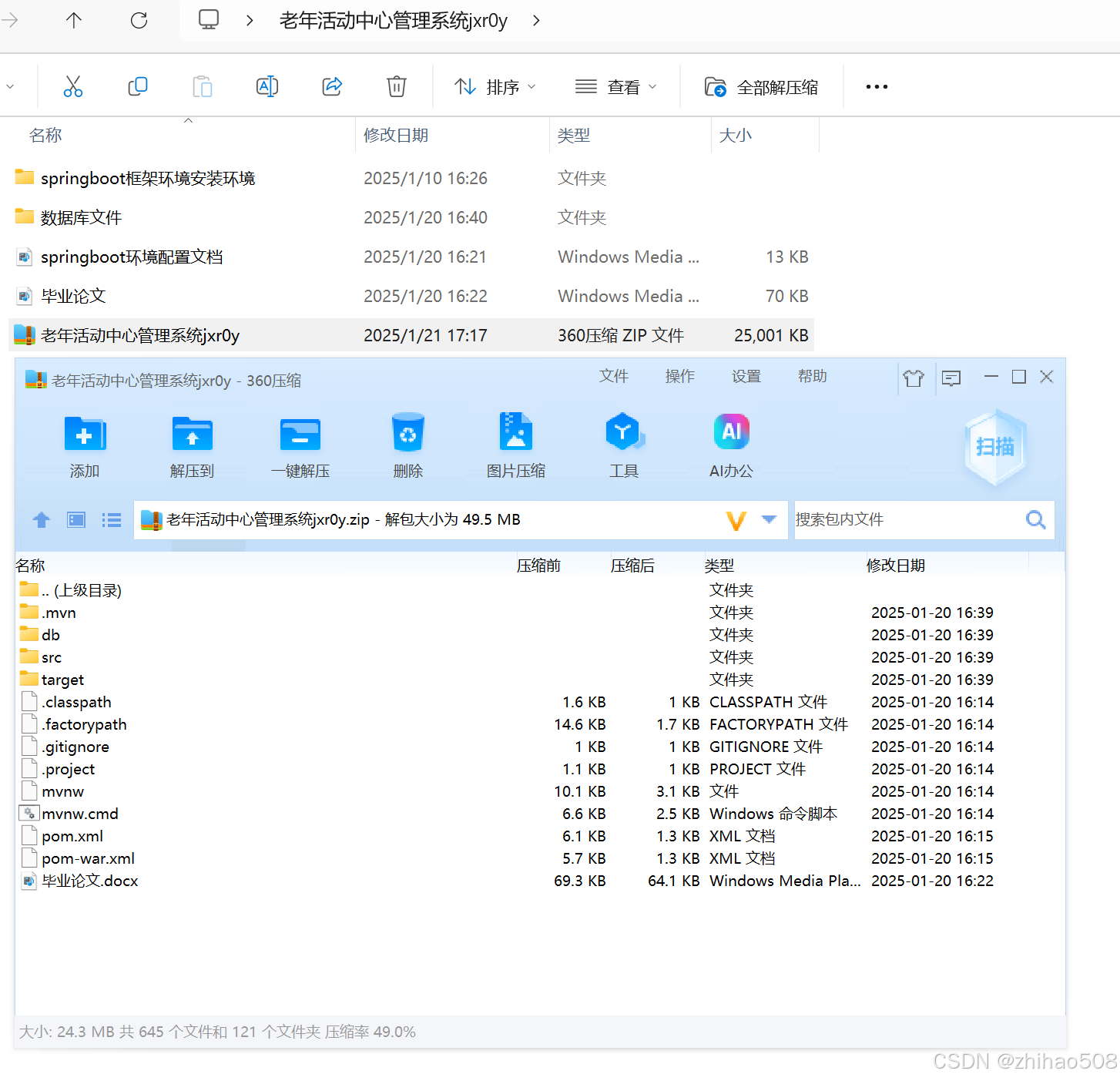The width and height of the screenshot is (1120, 1081).
Task: Refresh the Explorer folder view
Action: coord(139,20)
